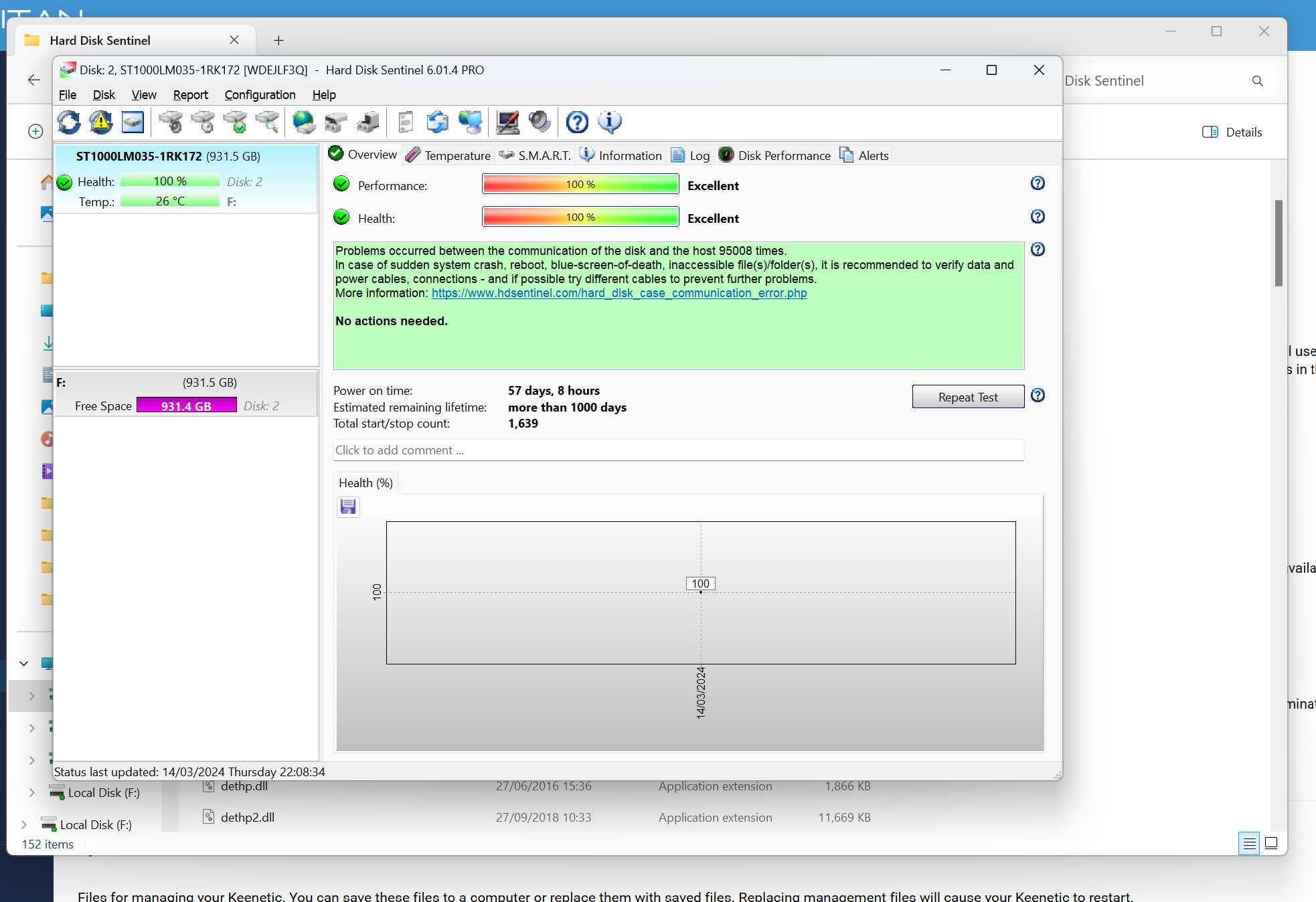
Task: Click the disk with green checkmark toolbar icon
Action: [x=235, y=122]
